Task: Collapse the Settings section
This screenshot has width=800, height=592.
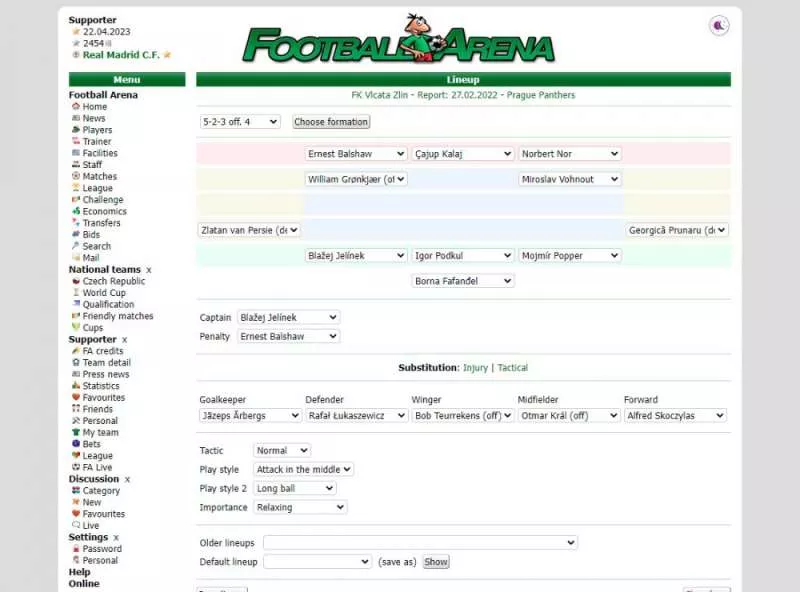Action: click(x=116, y=537)
